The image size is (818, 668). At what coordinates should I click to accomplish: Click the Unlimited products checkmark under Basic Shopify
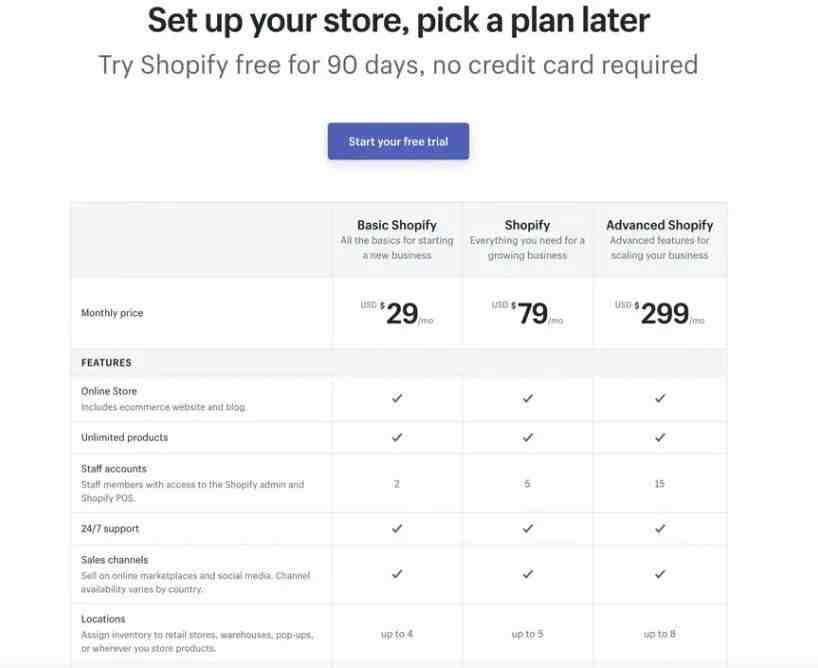coord(397,437)
